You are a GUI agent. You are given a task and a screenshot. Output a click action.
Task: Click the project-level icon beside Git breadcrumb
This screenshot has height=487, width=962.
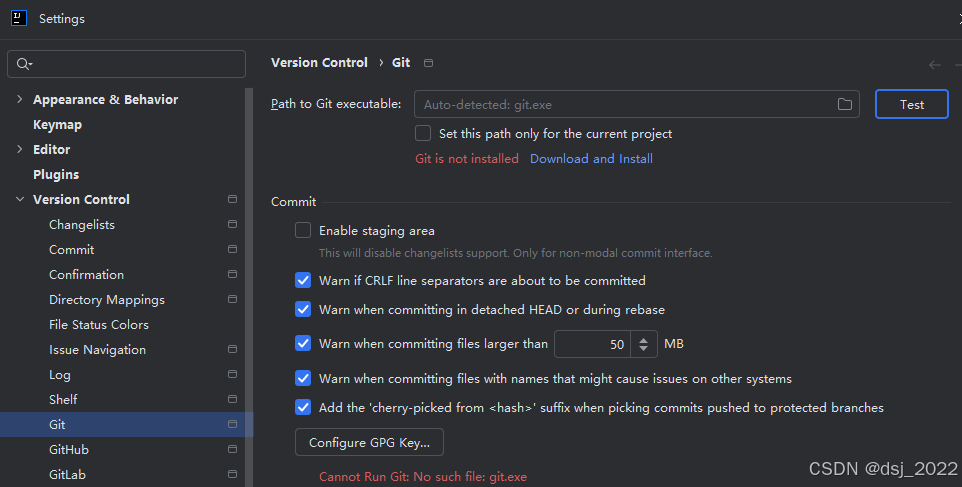point(429,63)
